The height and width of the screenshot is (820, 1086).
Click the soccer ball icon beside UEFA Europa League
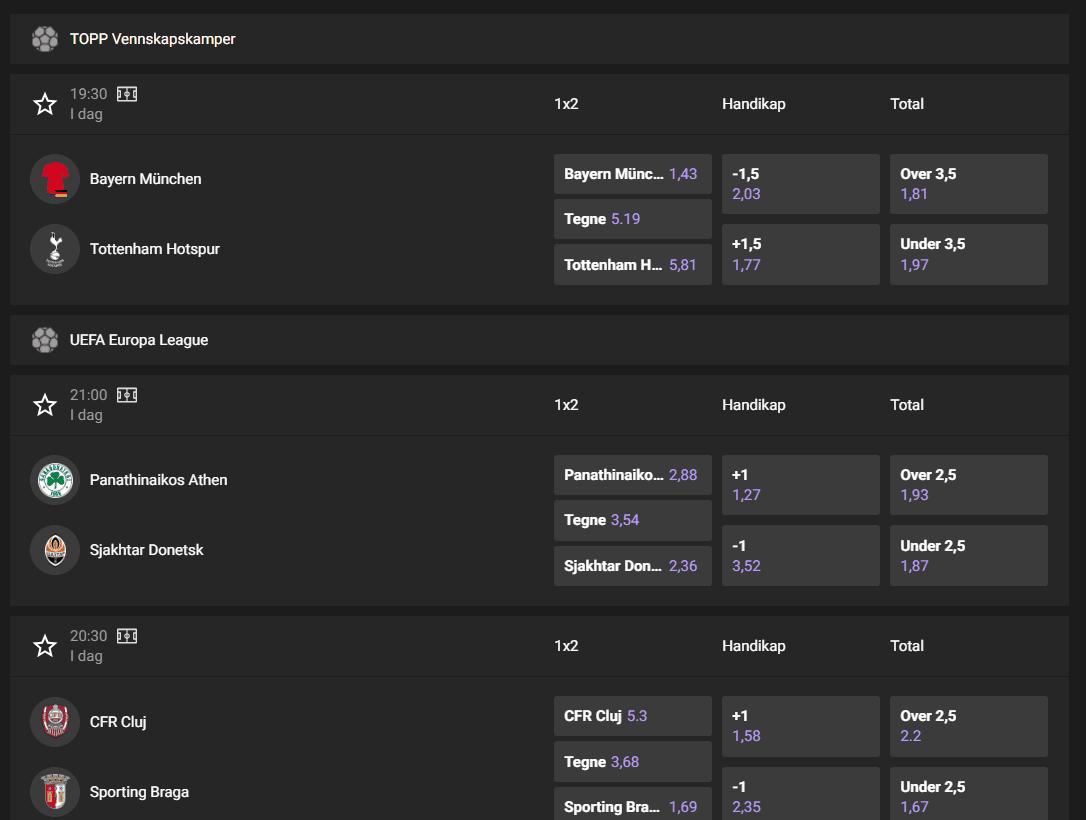point(44,340)
